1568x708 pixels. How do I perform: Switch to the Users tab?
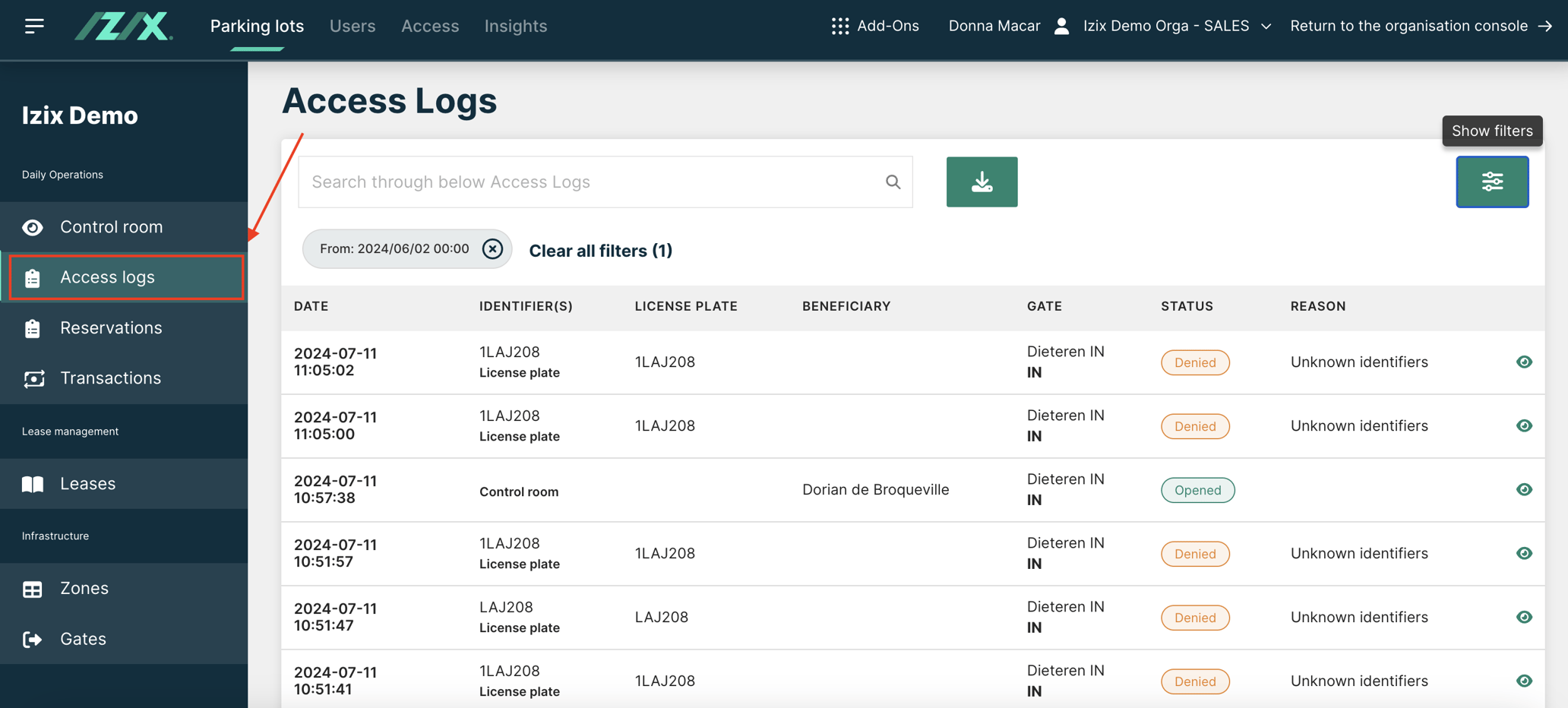(352, 25)
